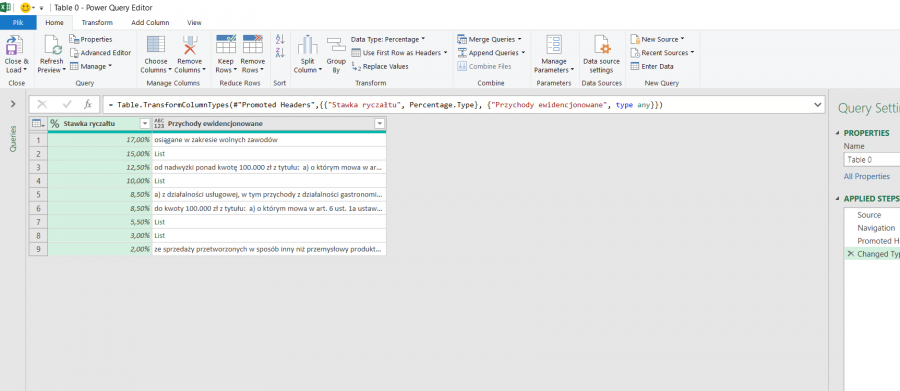Image resolution: width=900 pixels, height=391 pixels.
Task: Open the Plik file tab
Action: [x=18, y=22]
